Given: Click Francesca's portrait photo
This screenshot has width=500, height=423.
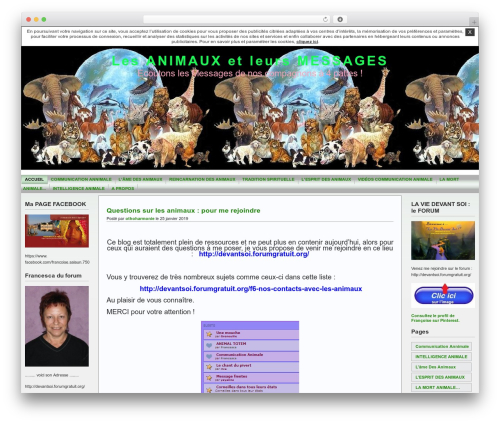Looking at the screenshot, I should [x=57, y=326].
